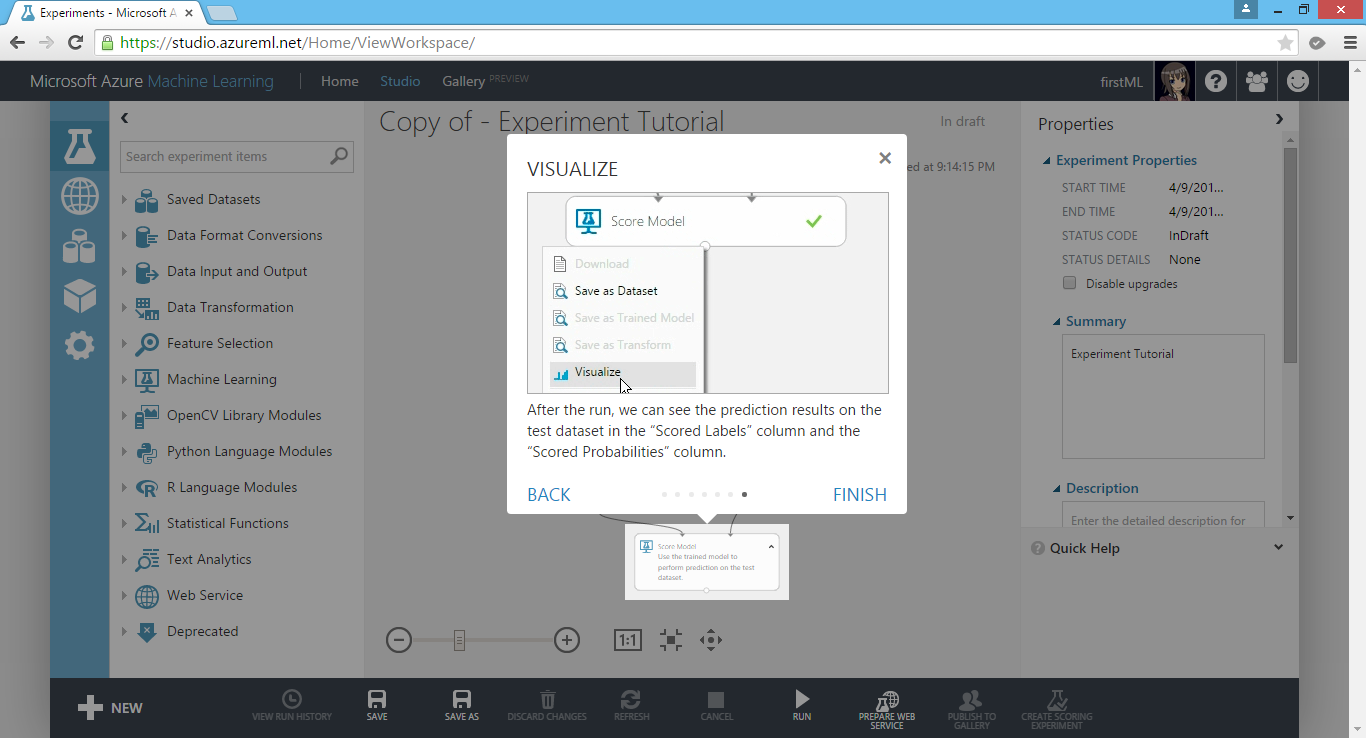The image size is (1366, 738).
Task: Expand the Saved Datasets category
Action: tap(125, 199)
